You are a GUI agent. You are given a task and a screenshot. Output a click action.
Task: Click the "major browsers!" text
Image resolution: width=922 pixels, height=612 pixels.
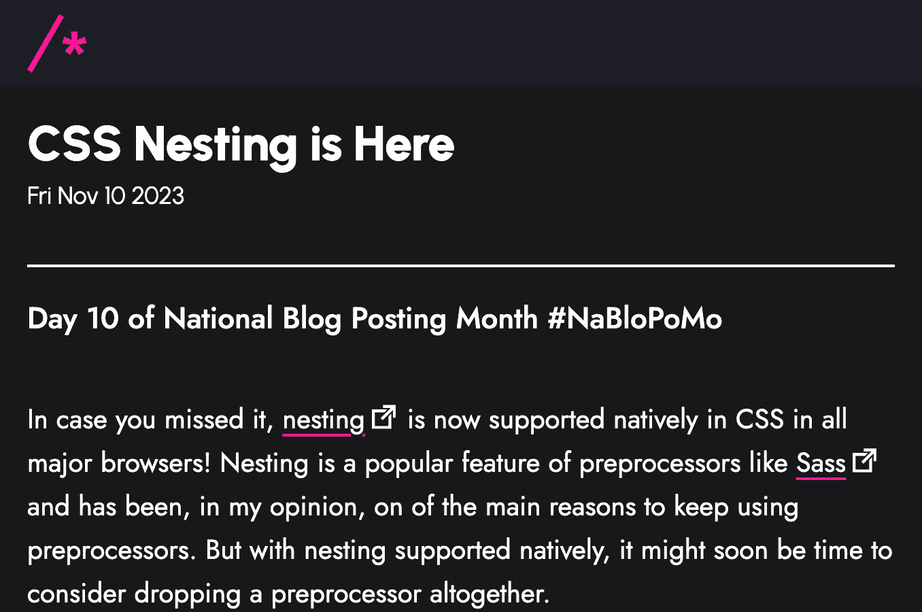(x=119, y=464)
